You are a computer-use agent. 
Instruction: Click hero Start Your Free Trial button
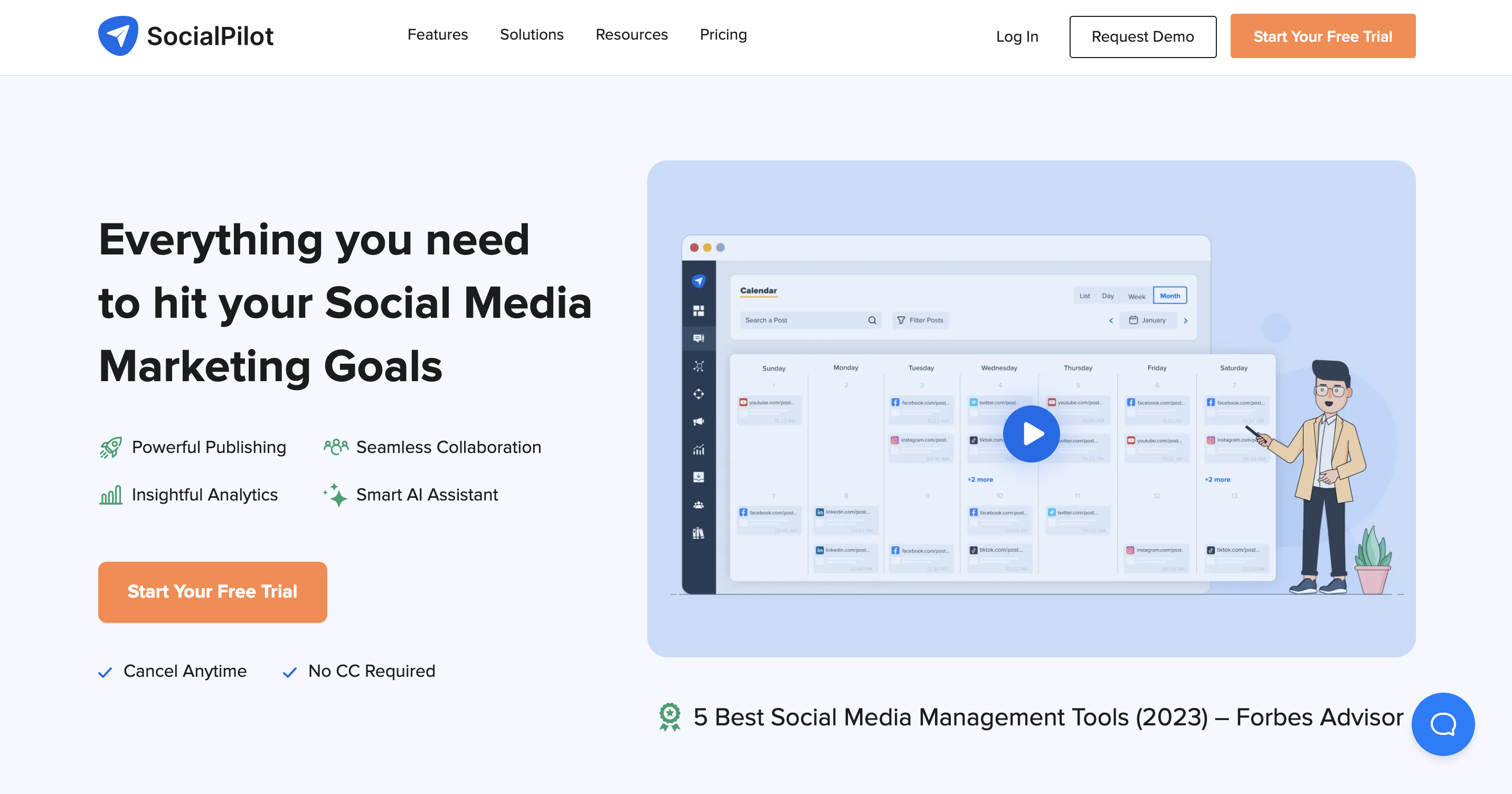(x=212, y=591)
